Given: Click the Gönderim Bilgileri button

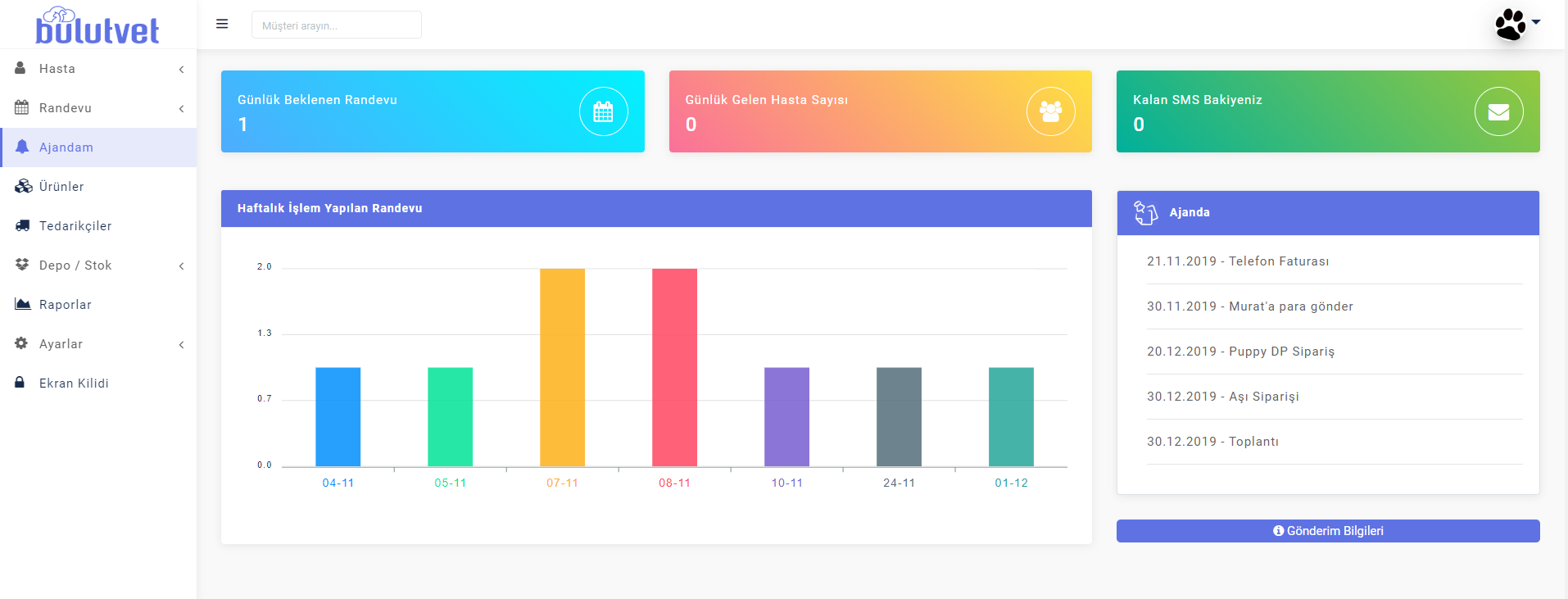Looking at the screenshot, I should [1328, 531].
